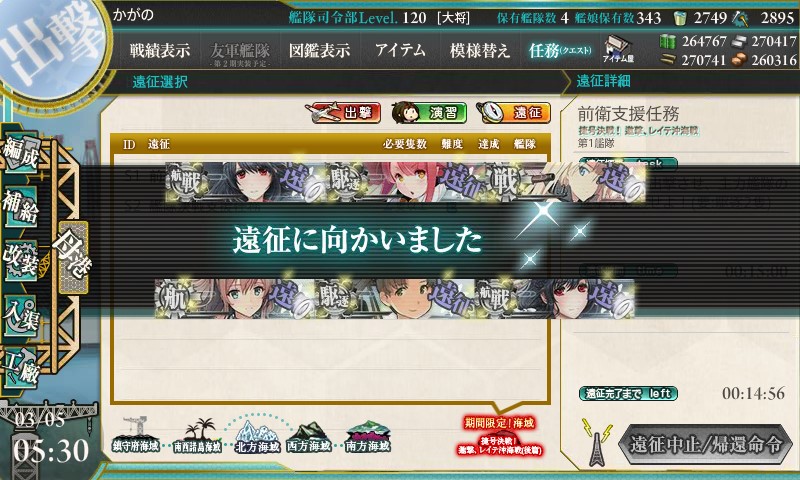This screenshot has width=800, height=480.
Task: Open limited-time 期間限定海域 area
Action: tap(499, 437)
